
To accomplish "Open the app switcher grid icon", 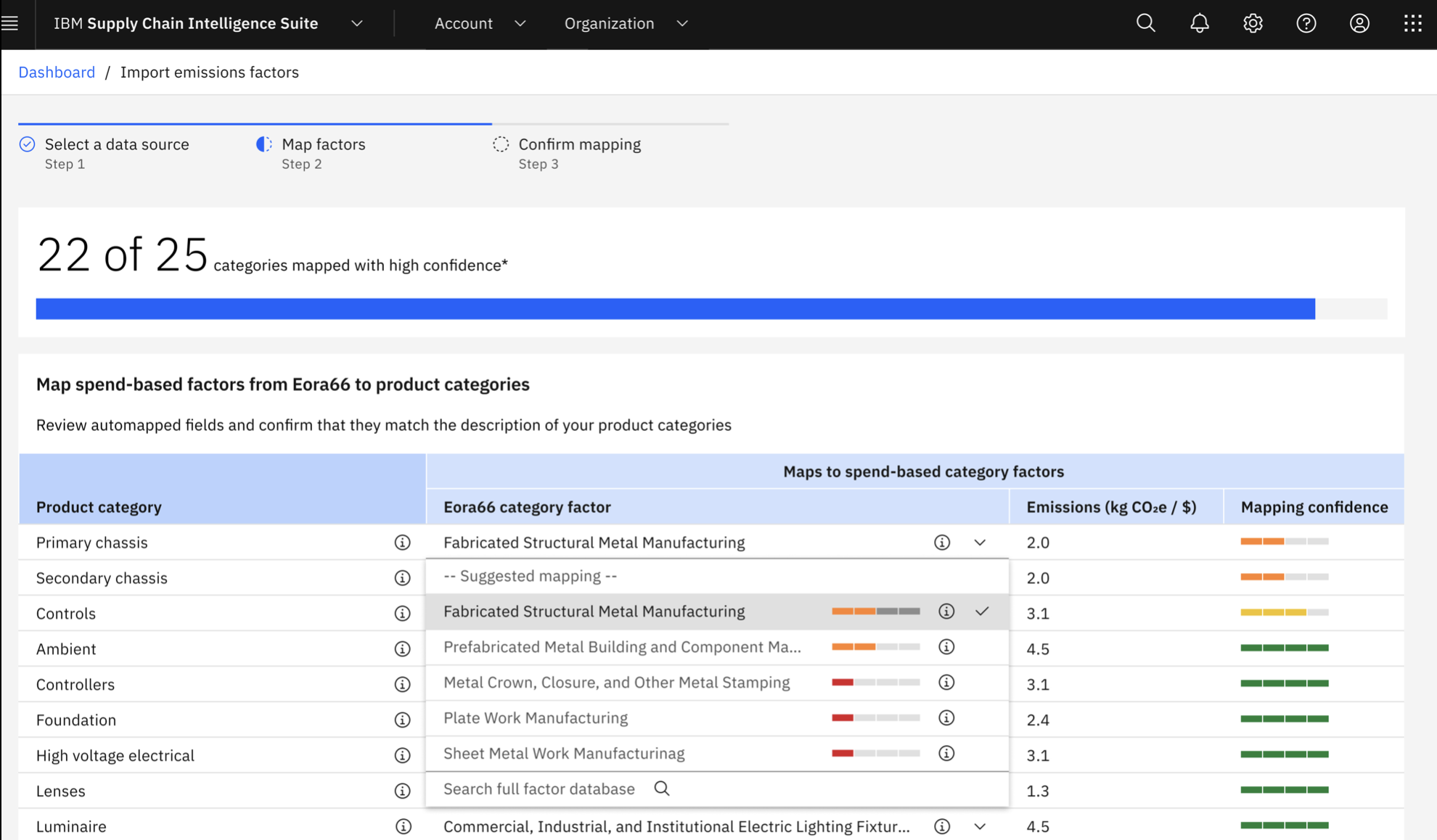I will 1412,23.
